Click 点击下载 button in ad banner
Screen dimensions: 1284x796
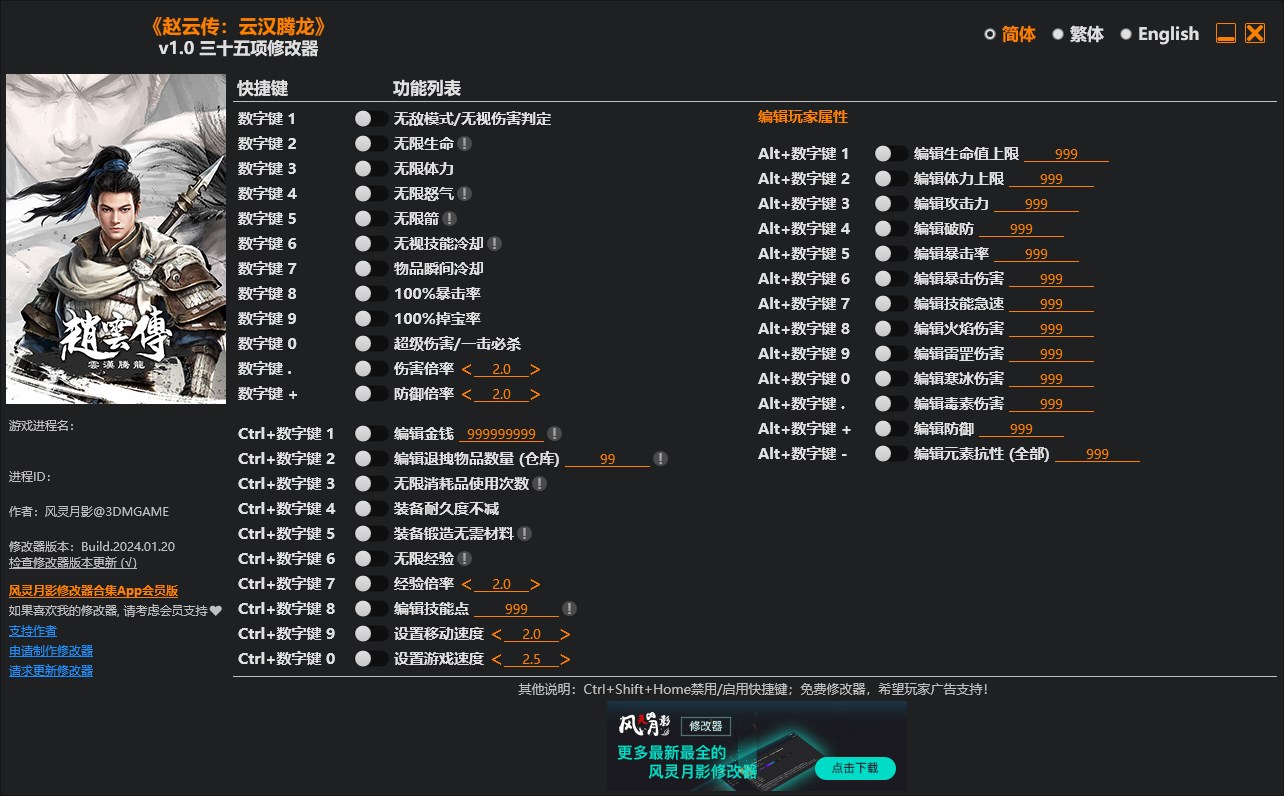point(855,768)
